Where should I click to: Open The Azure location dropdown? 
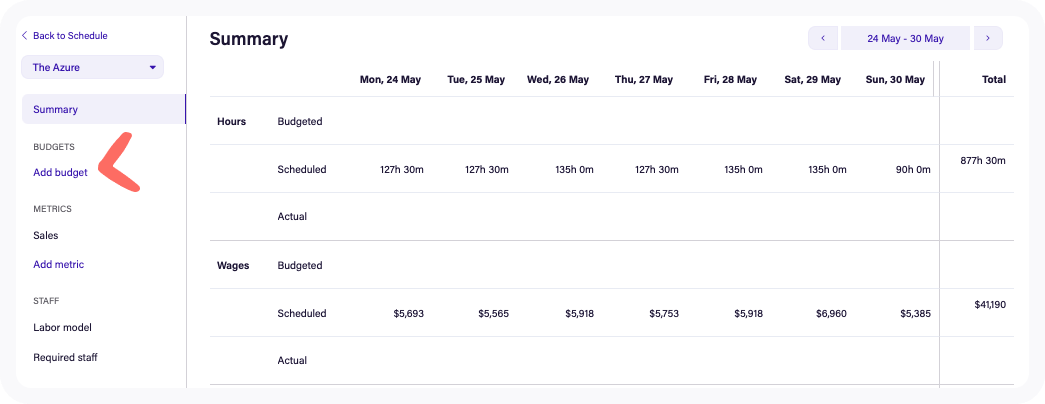(x=92, y=67)
